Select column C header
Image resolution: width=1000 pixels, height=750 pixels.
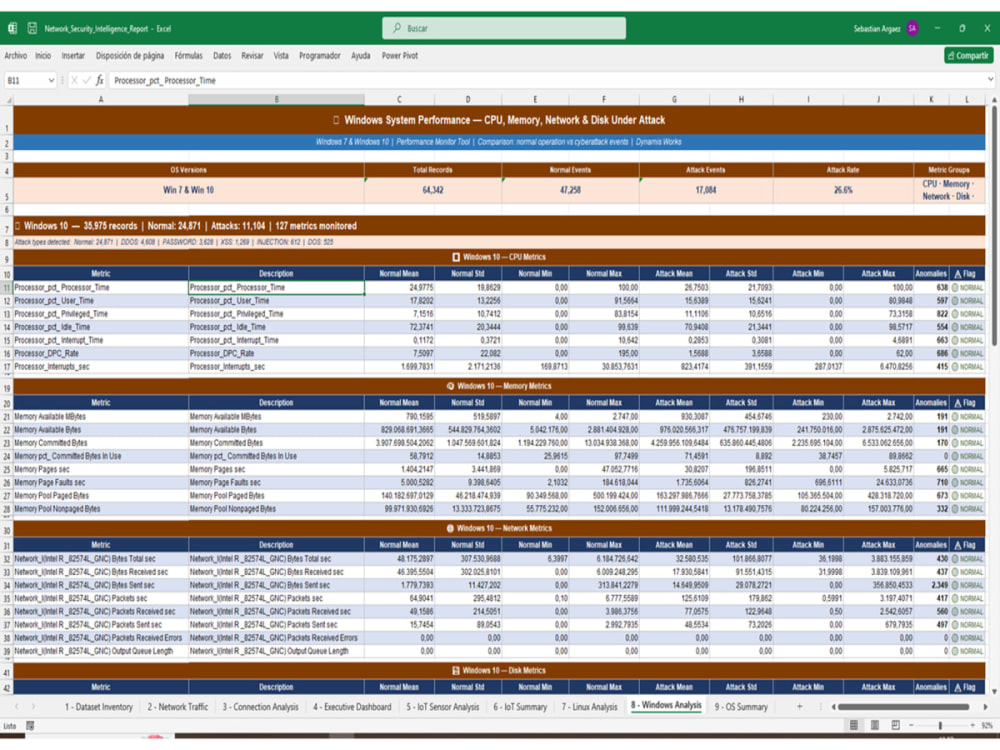pos(399,99)
